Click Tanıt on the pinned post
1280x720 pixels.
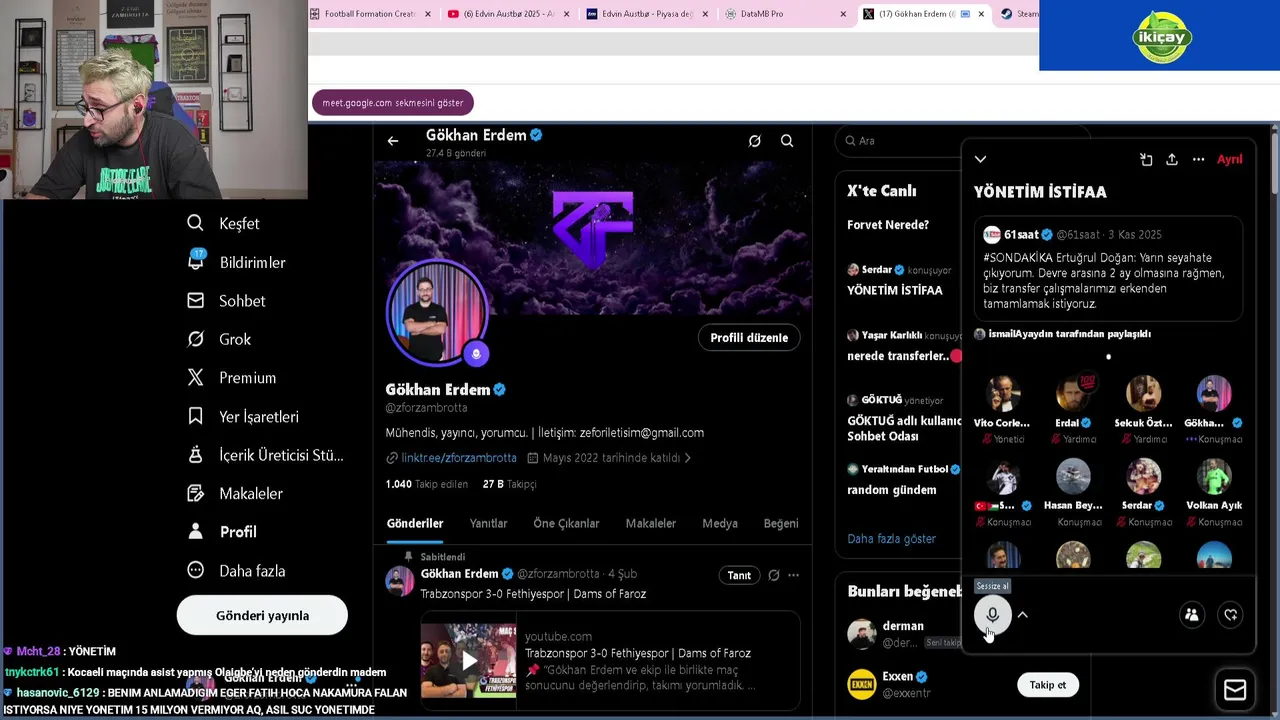tap(739, 575)
